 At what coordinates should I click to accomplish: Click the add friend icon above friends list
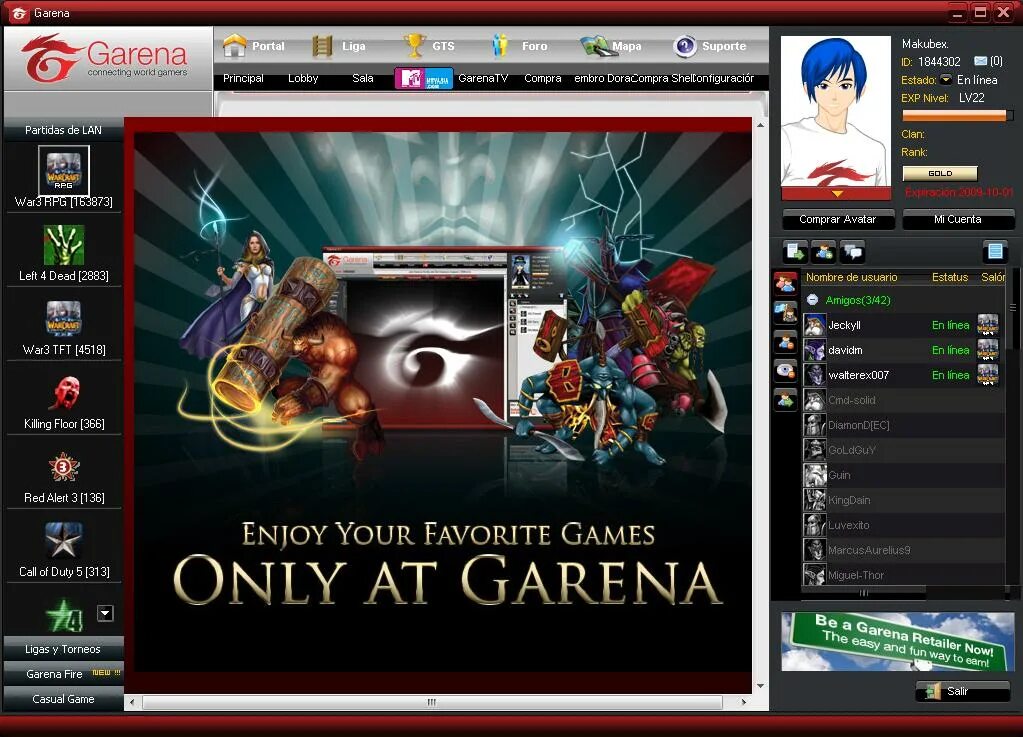[824, 252]
